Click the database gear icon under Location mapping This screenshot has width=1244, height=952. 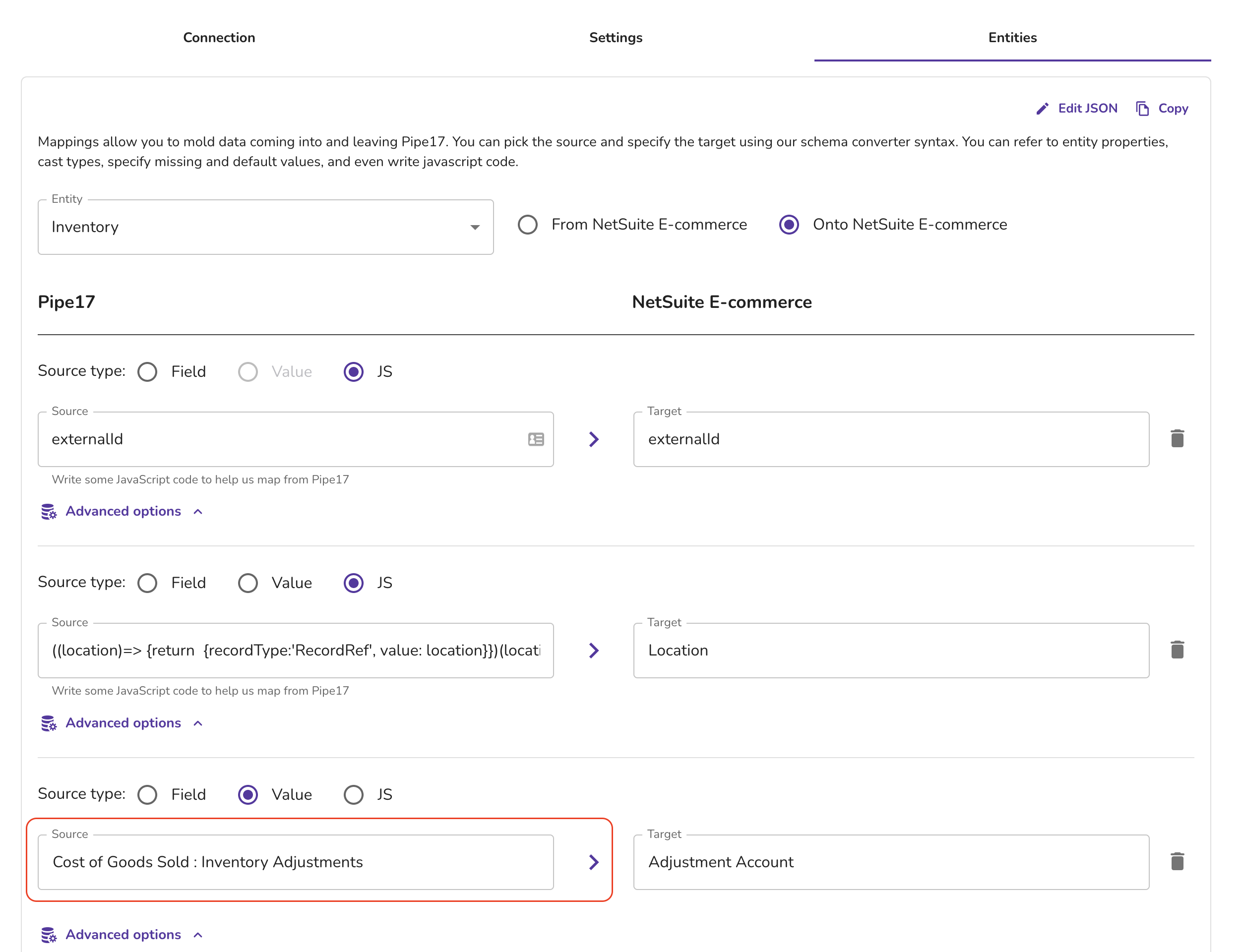pos(49,723)
